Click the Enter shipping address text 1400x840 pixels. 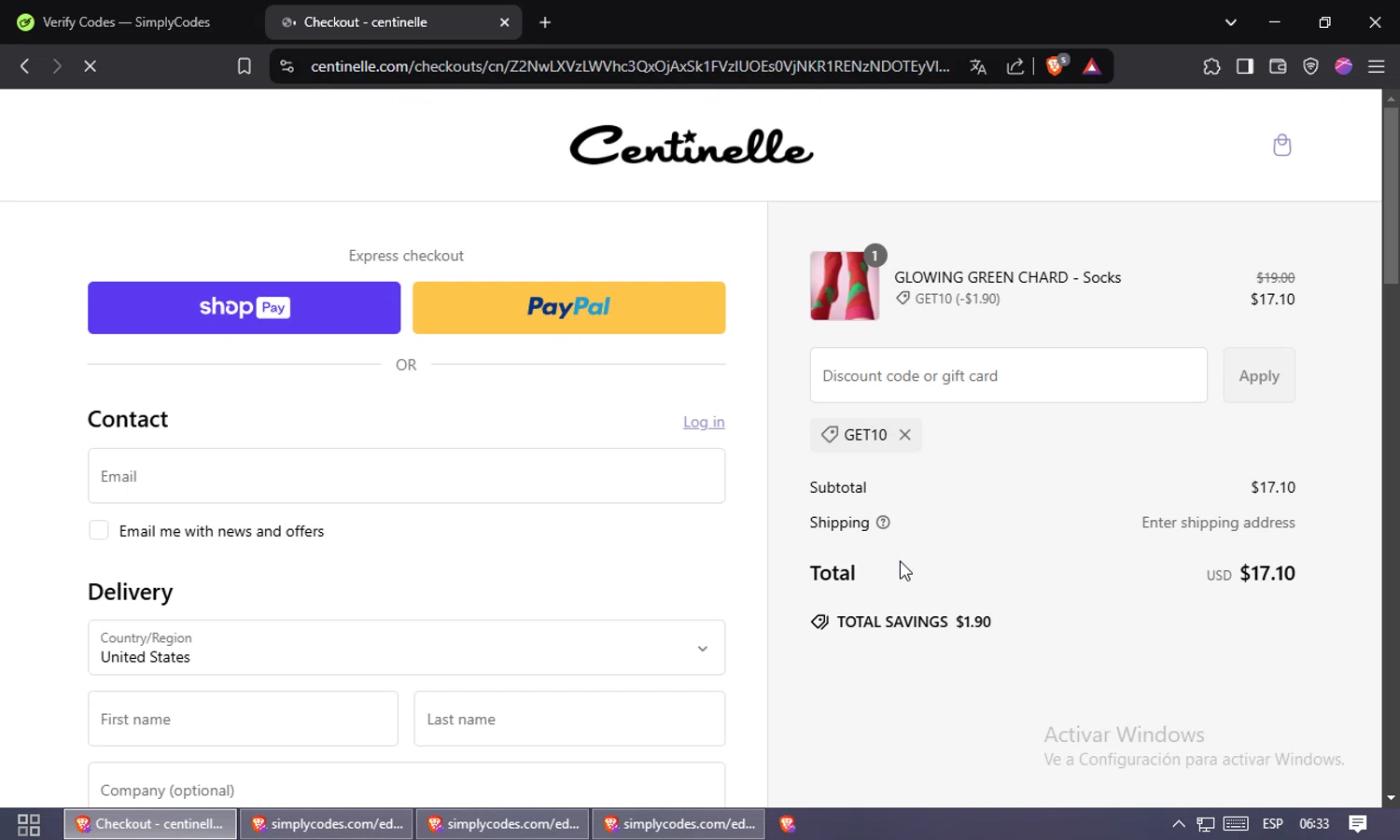coord(1218,523)
